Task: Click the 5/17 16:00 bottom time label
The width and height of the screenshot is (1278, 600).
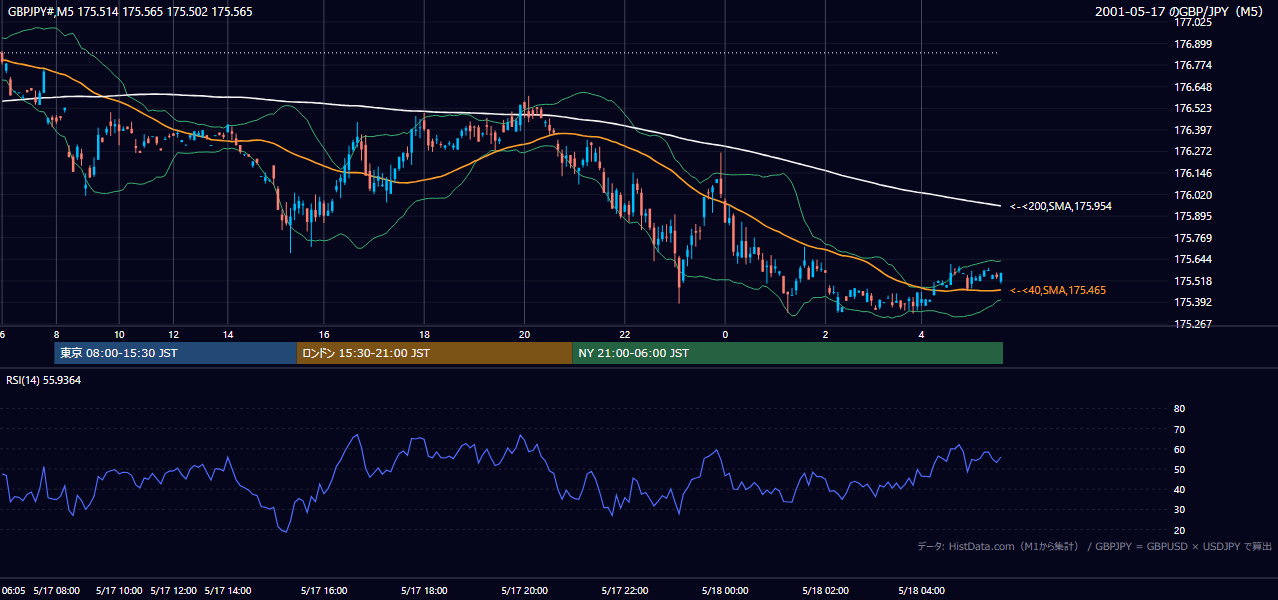Action: [322, 591]
